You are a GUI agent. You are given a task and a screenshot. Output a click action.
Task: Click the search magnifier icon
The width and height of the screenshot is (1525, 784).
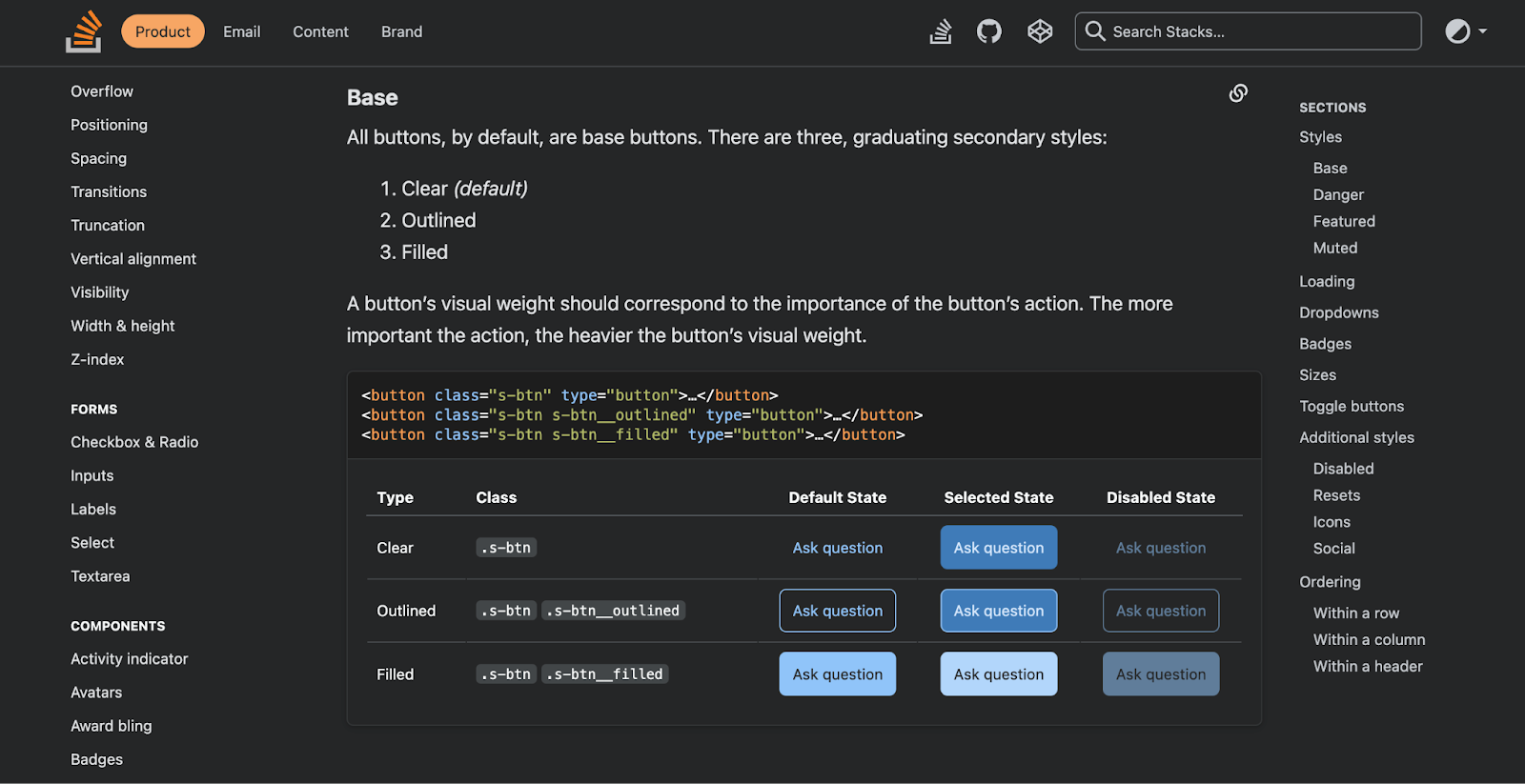coord(1095,31)
